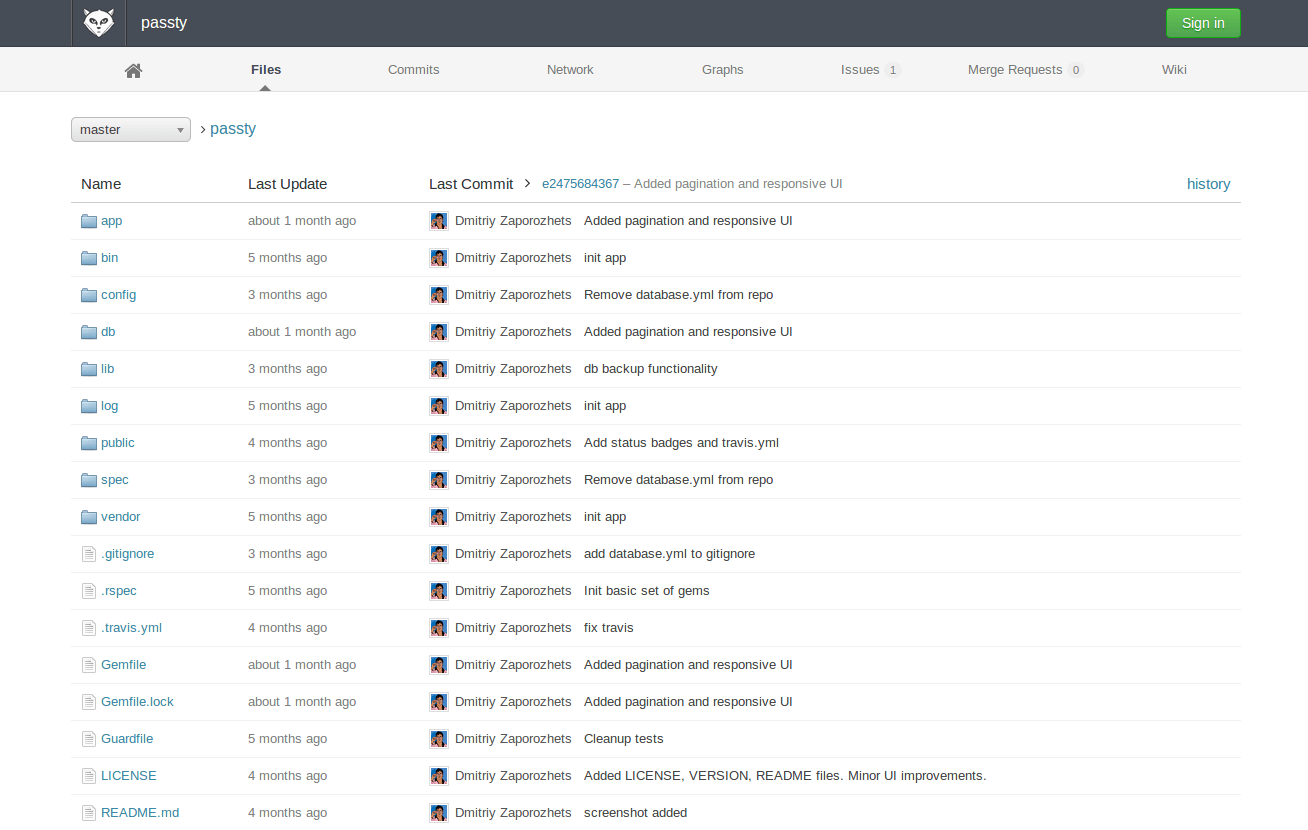Click Dmitriy Zaporozhets avatar on the init app commit
The width and height of the screenshot is (1308, 830).
[x=439, y=257]
